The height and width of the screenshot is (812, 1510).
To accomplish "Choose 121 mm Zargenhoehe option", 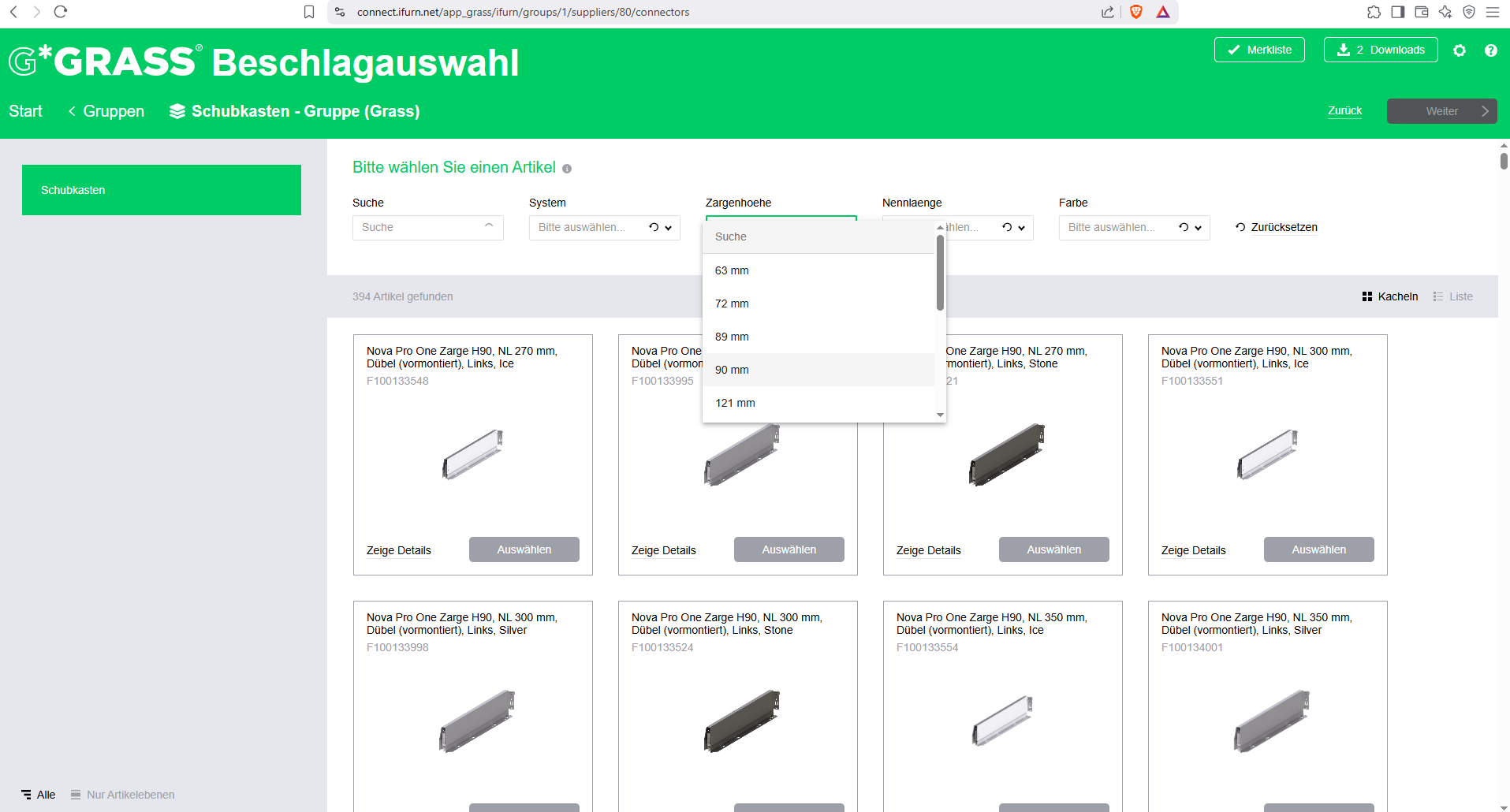I will point(818,403).
